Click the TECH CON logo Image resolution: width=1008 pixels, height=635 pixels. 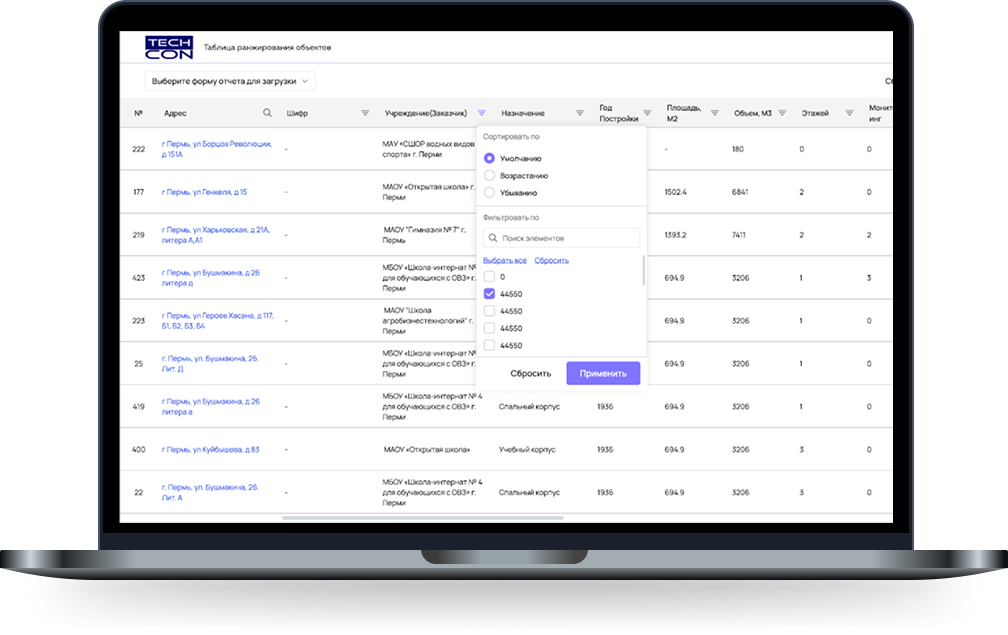(169, 48)
